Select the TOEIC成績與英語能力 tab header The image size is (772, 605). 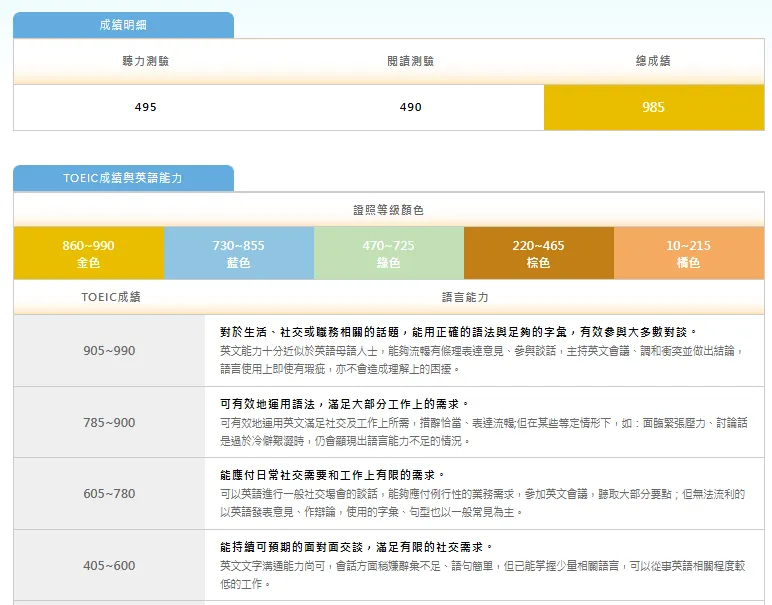(x=123, y=178)
